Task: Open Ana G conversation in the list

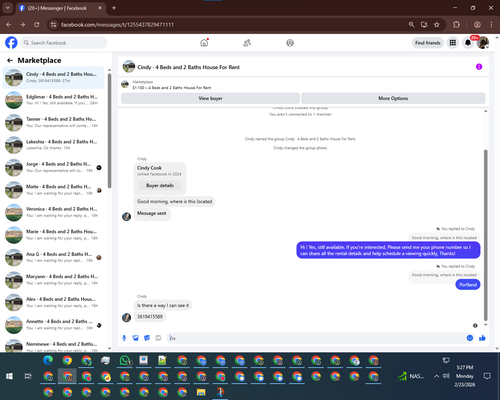Action: [53, 257]
